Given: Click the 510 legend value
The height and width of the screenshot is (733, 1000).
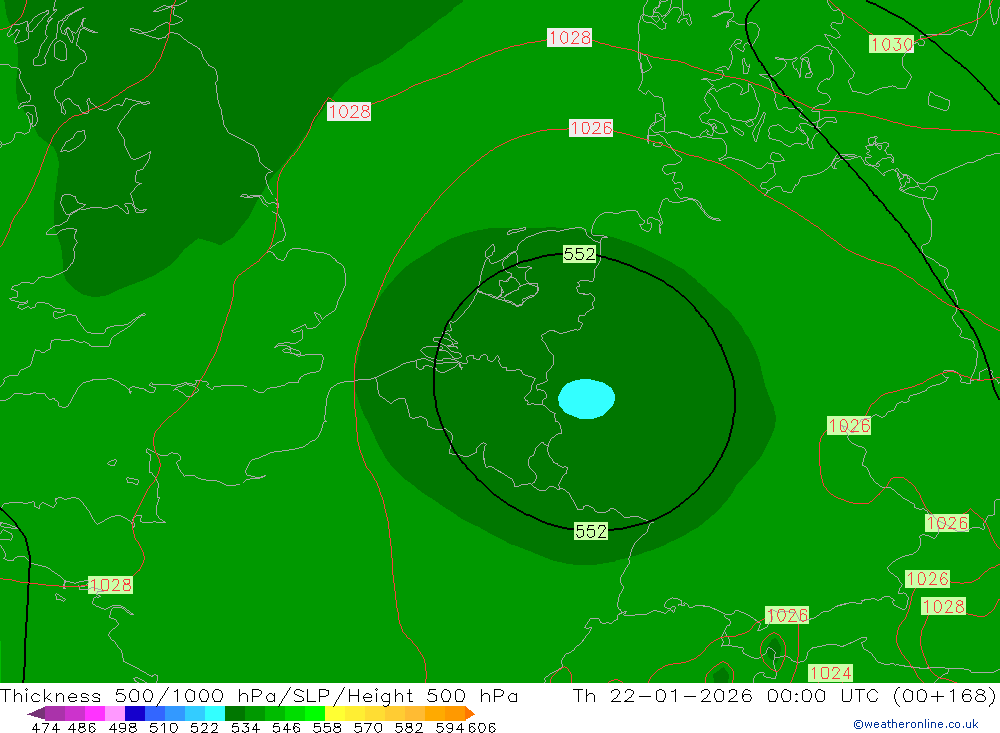Looking at the screenshot, I should [x=163, y=727].
